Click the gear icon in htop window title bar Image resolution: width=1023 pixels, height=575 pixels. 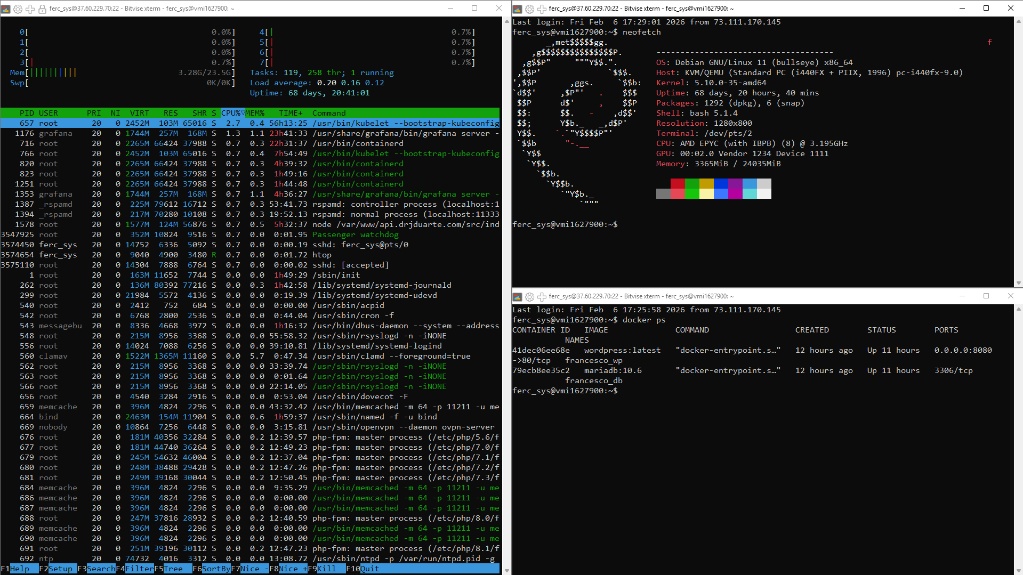pos(17,7)
